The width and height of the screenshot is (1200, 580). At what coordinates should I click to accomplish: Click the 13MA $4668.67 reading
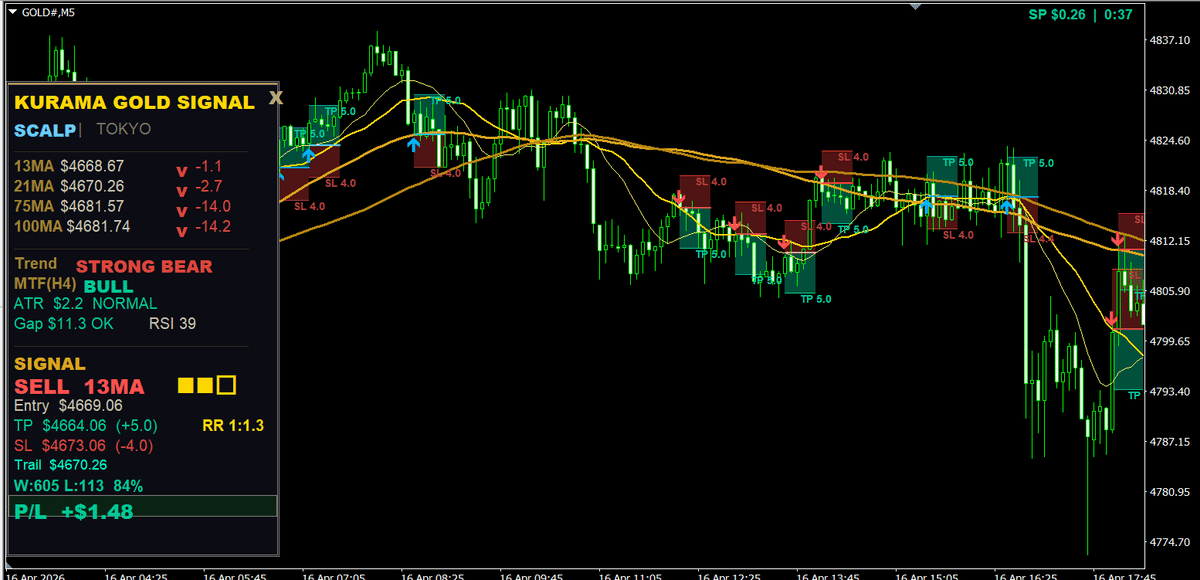click(x=69, y=166)
